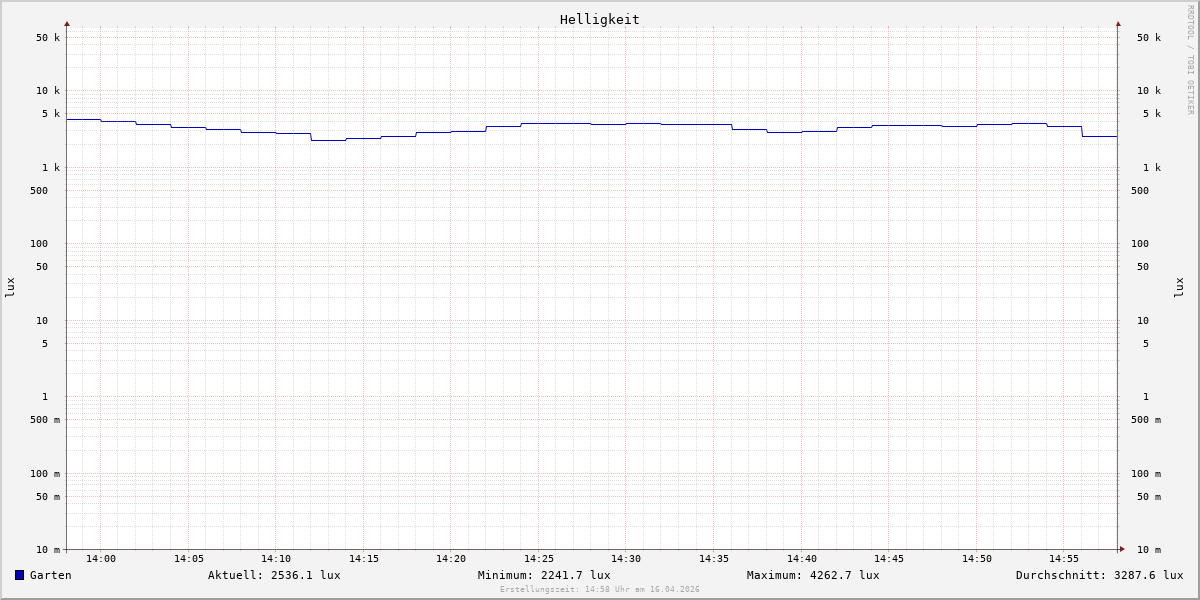
Task: Click the 14:30 time axis label
Action: click(x=626, y=559)
